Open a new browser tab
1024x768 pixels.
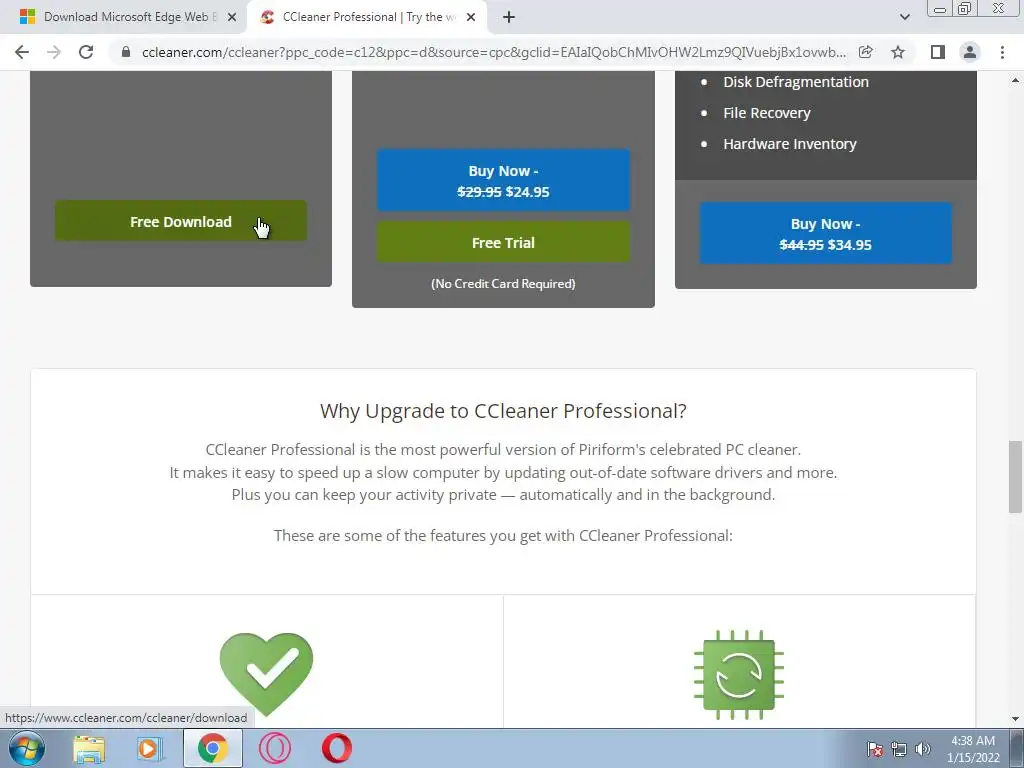(509, 17)
